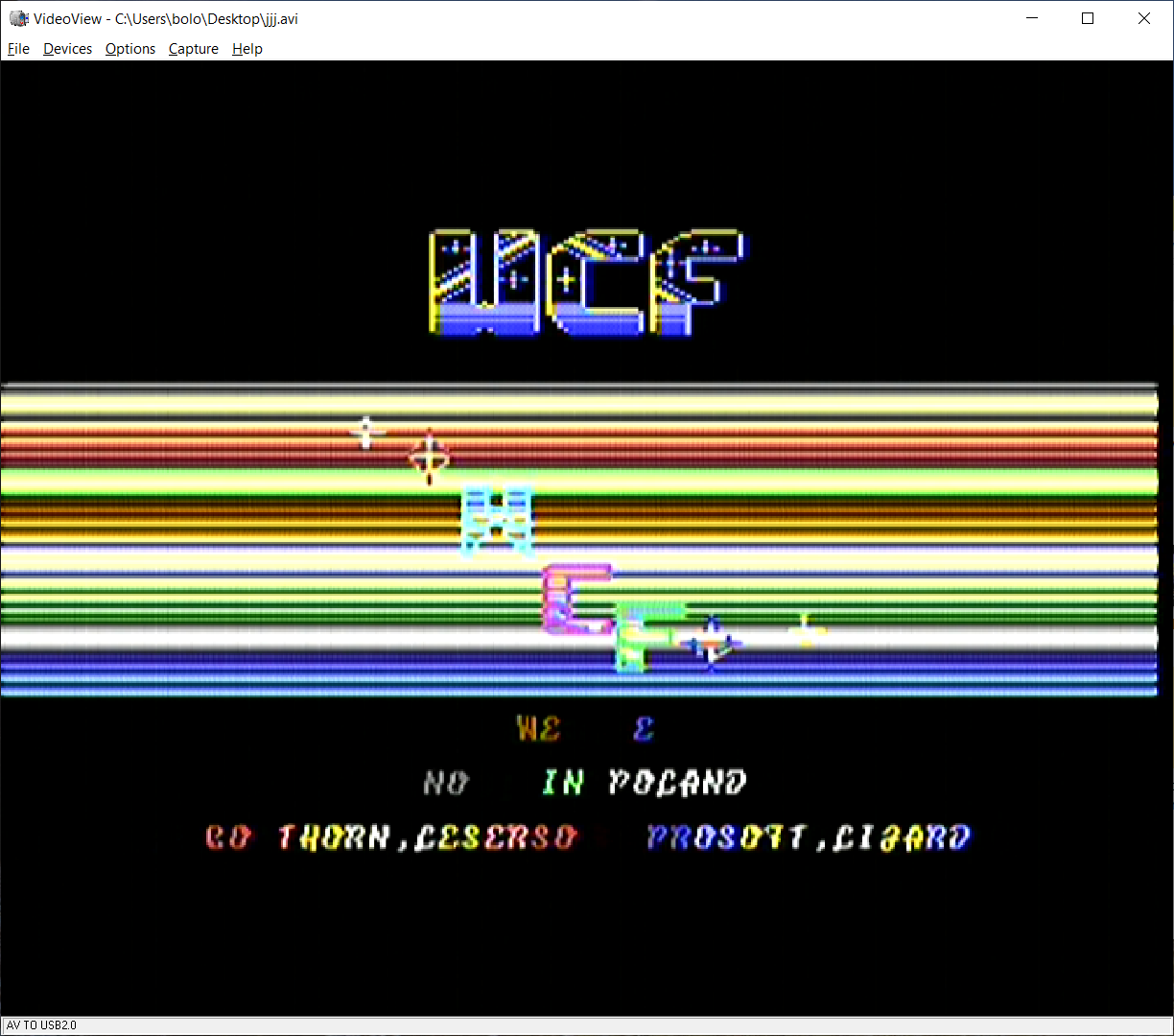Click the red crosshair sprite in the video

pos(429,457)
